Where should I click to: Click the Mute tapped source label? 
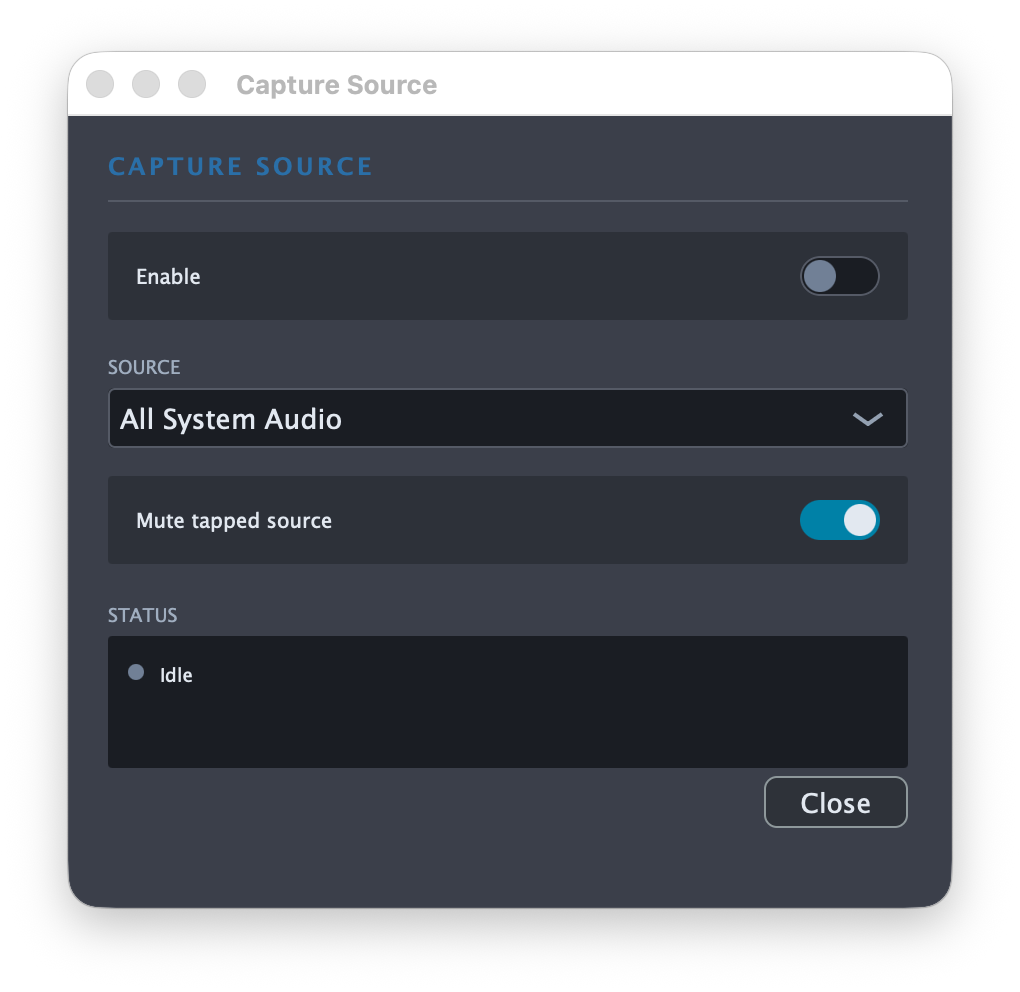click(x=234, y=520)
